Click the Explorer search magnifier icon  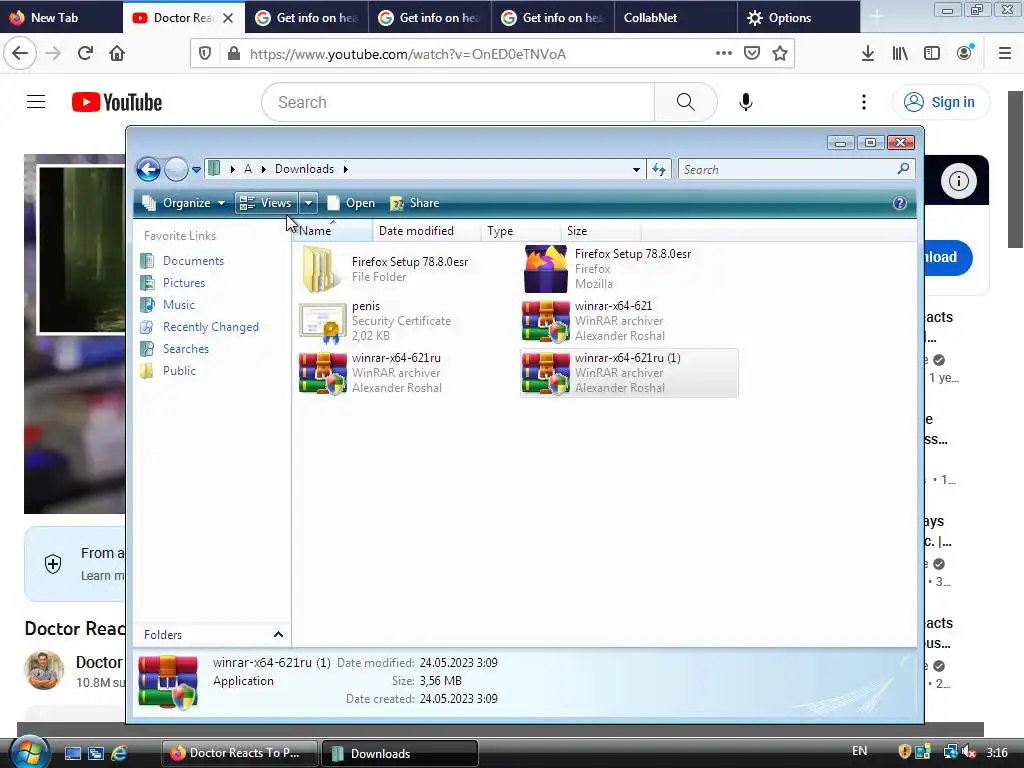pos(903,169)
